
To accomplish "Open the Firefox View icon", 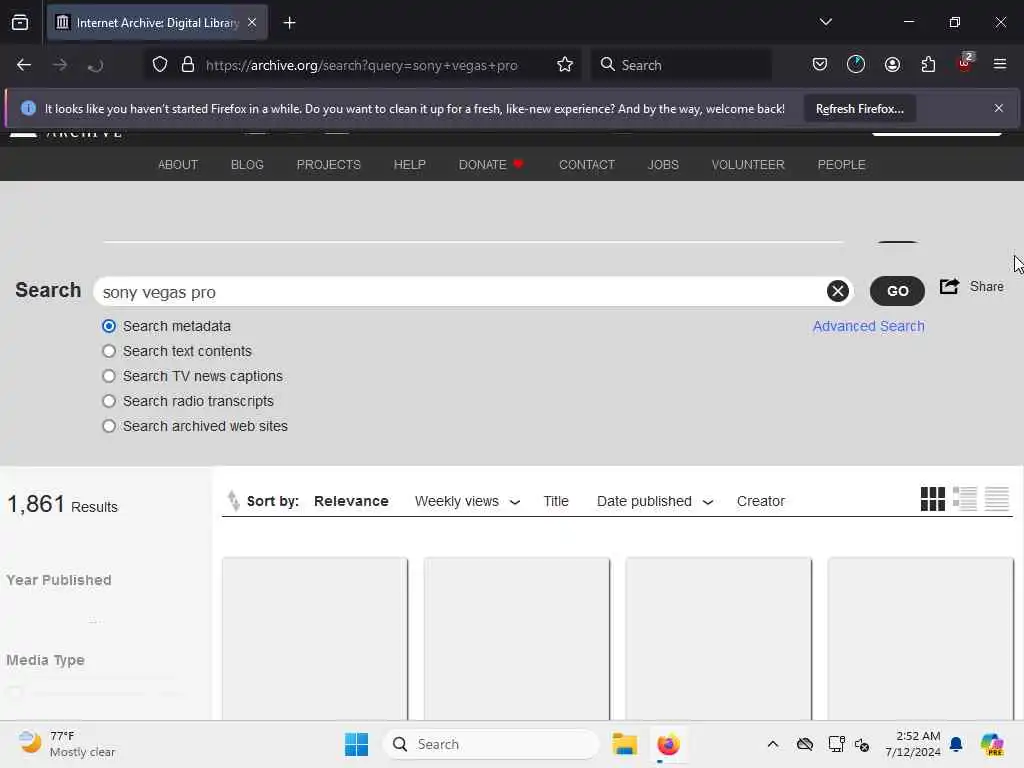I will [20, 23].
